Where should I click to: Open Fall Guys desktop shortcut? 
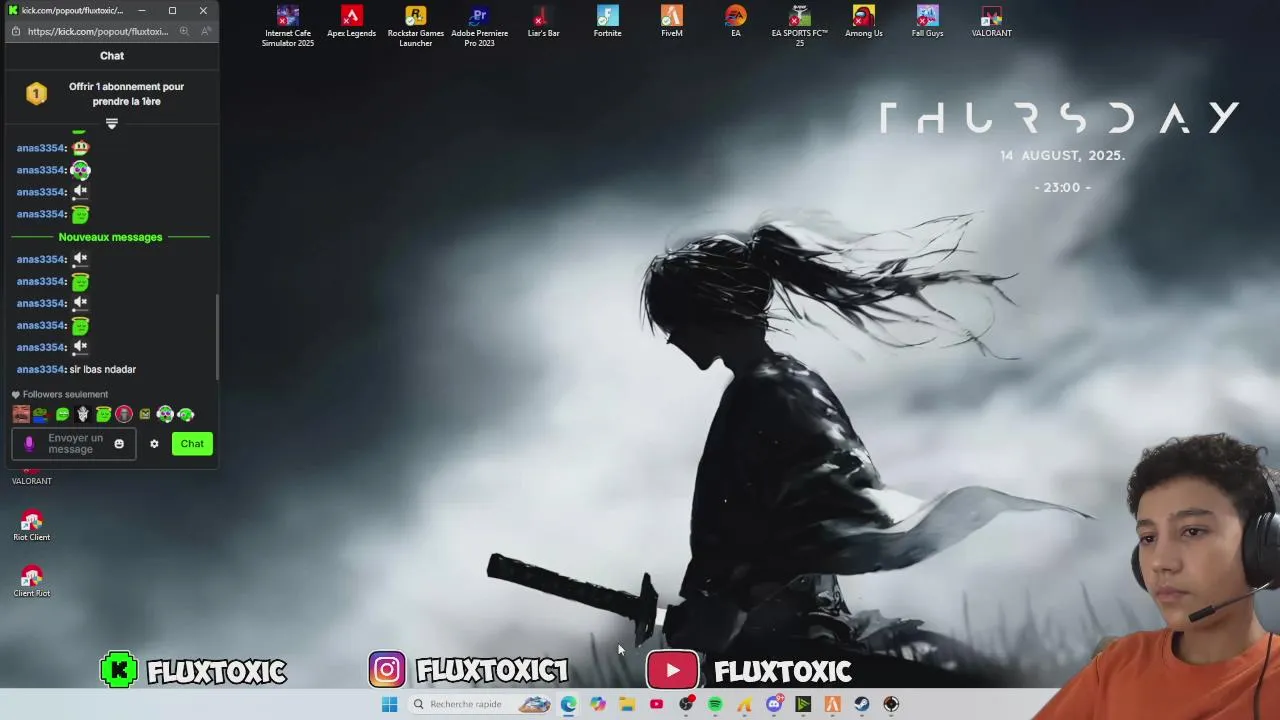927,22
